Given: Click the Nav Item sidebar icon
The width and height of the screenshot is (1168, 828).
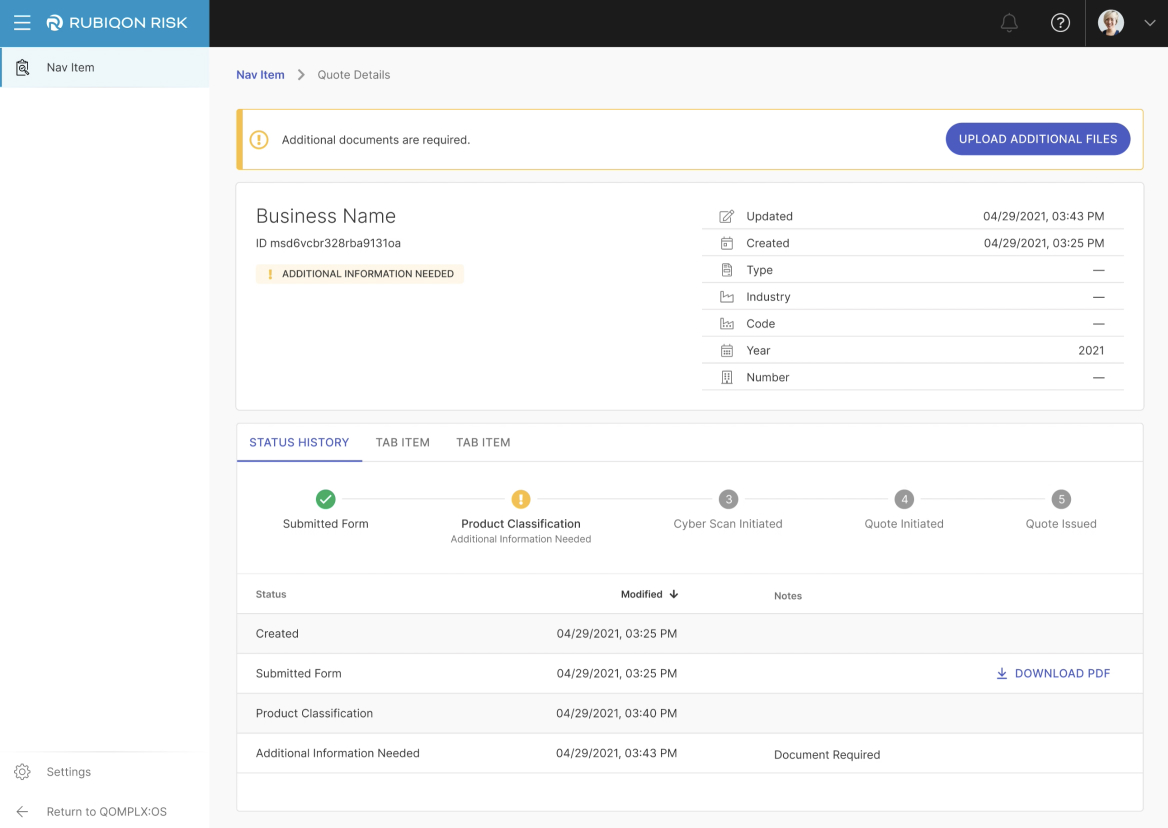Looking at the screenshot, I should [22, 67].
